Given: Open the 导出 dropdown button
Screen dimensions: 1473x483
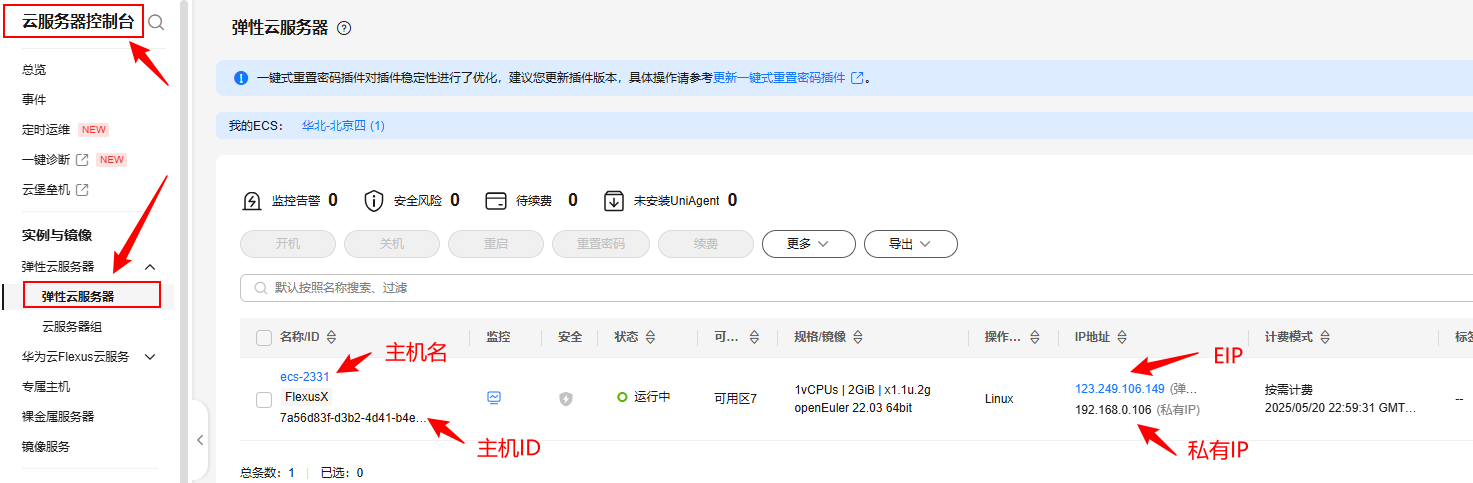Looking at the screenshot, I should pos(911,244).
